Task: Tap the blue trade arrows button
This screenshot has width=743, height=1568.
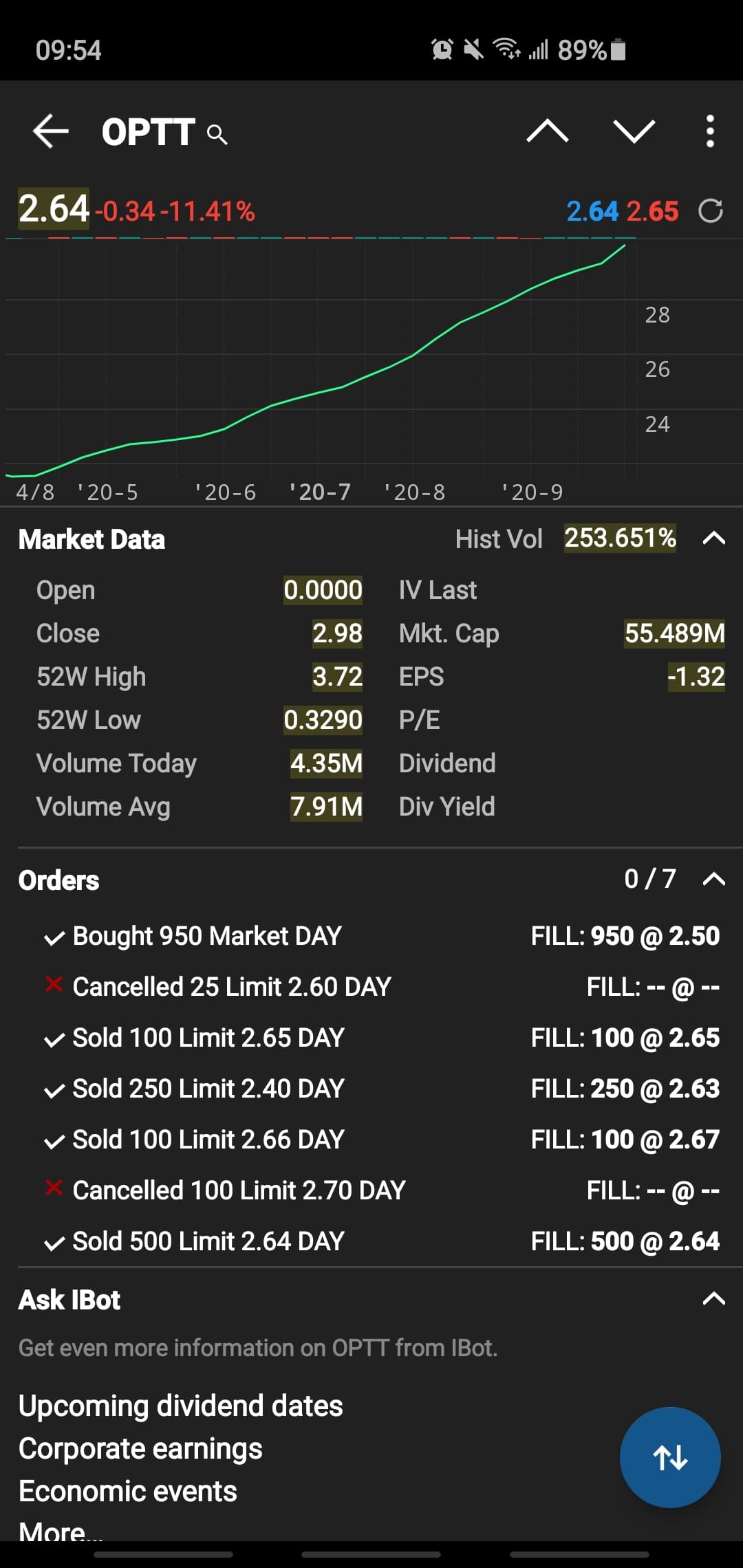Action: (x=670, y=1457)
